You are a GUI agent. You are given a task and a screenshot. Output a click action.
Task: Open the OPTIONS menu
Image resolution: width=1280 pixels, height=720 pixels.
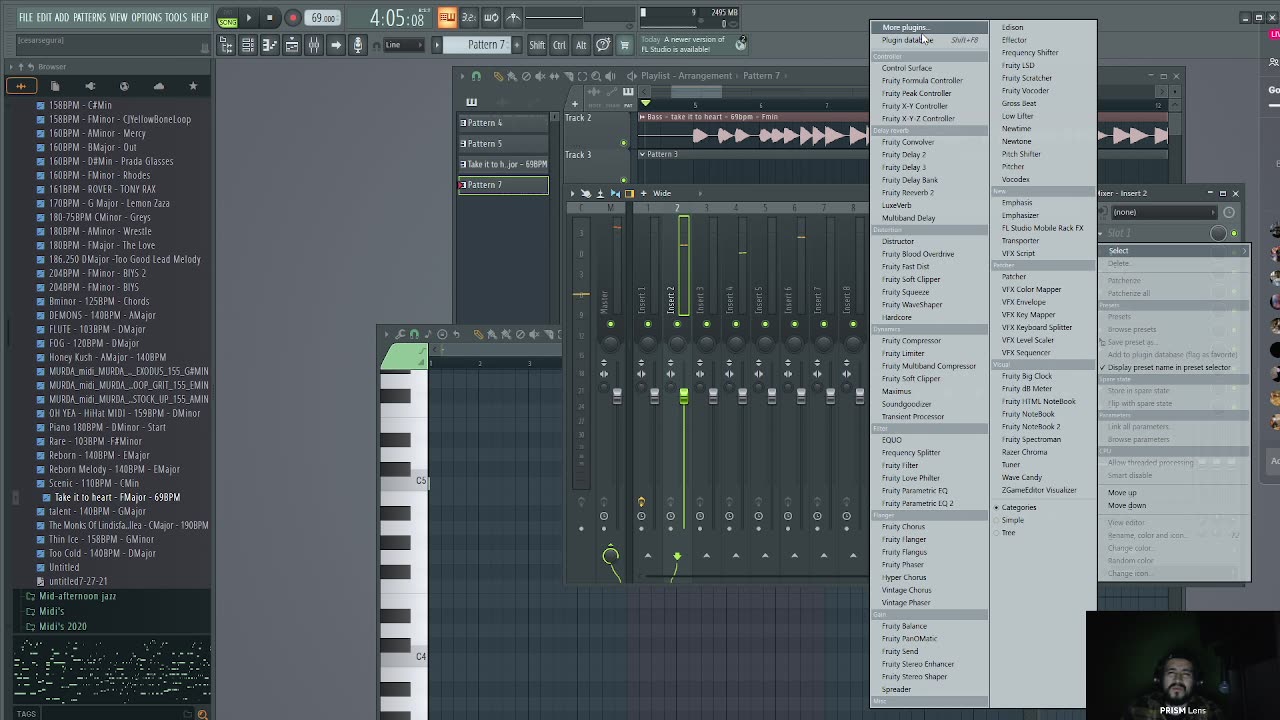click(146, 18)
